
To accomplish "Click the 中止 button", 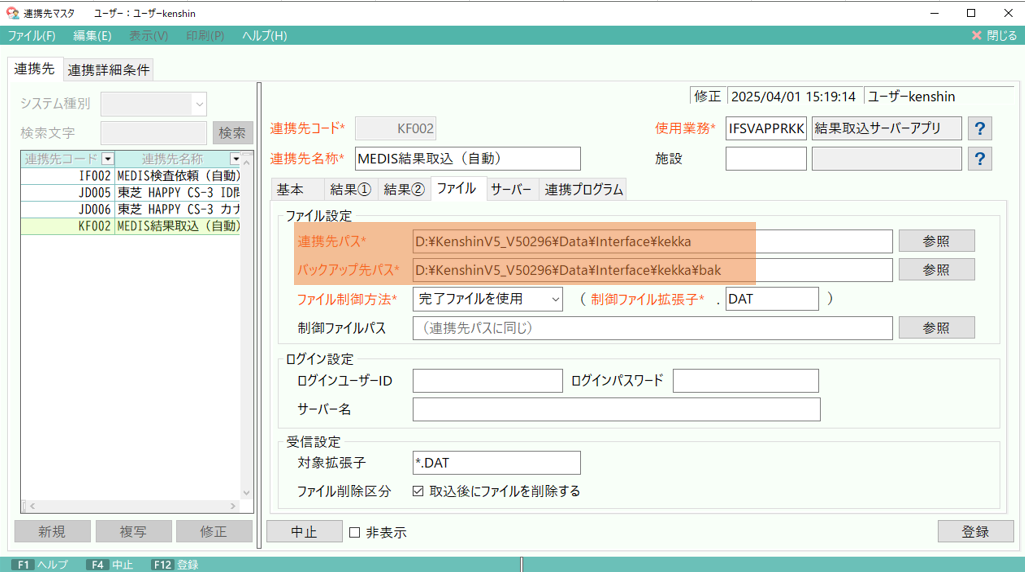I will pyautogui.click(x=304, y=532).
